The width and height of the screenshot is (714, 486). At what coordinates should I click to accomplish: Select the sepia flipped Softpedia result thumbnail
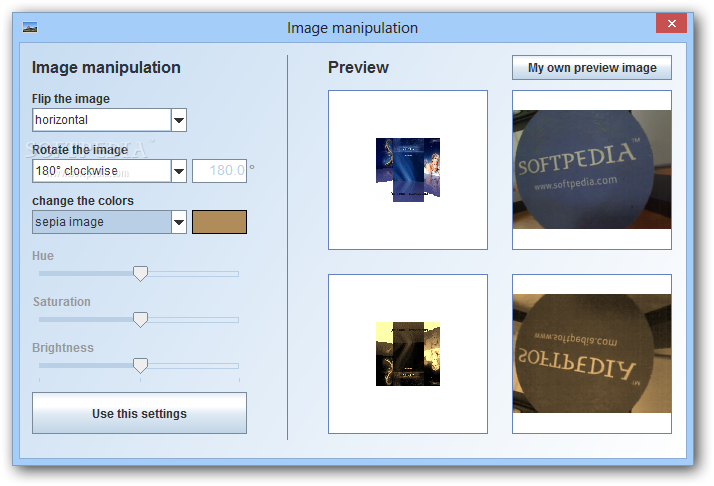click(x=592, y=354)
